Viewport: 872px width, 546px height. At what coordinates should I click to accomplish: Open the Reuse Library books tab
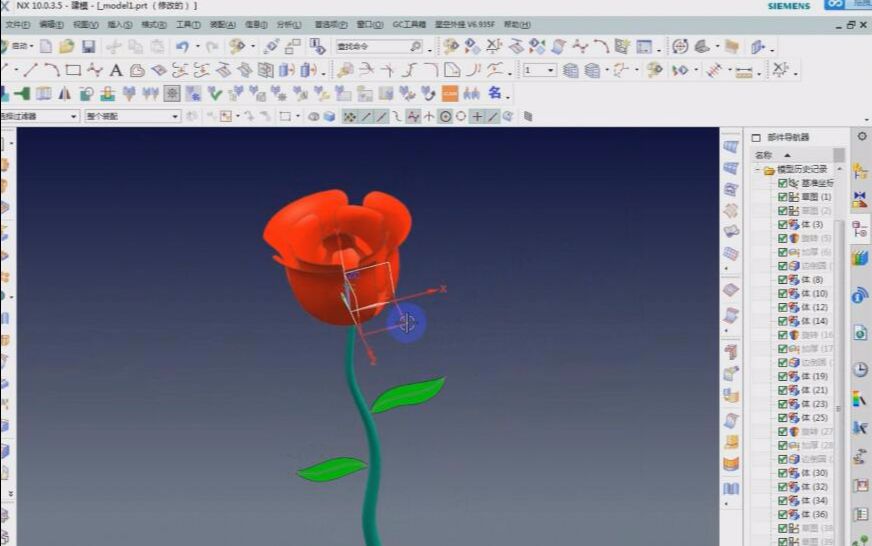point(860,258)
